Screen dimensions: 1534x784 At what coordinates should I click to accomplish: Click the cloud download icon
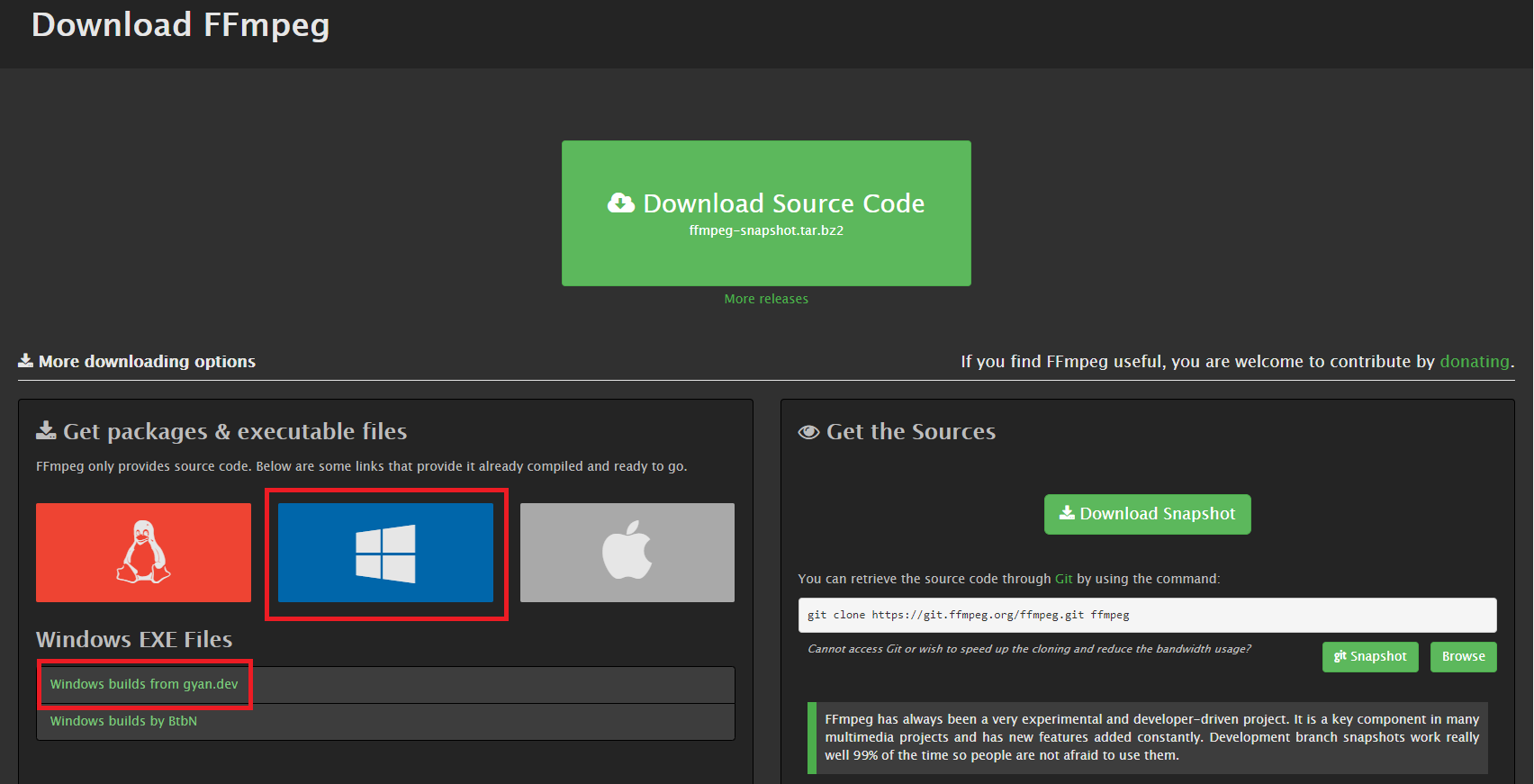(621, 203)
